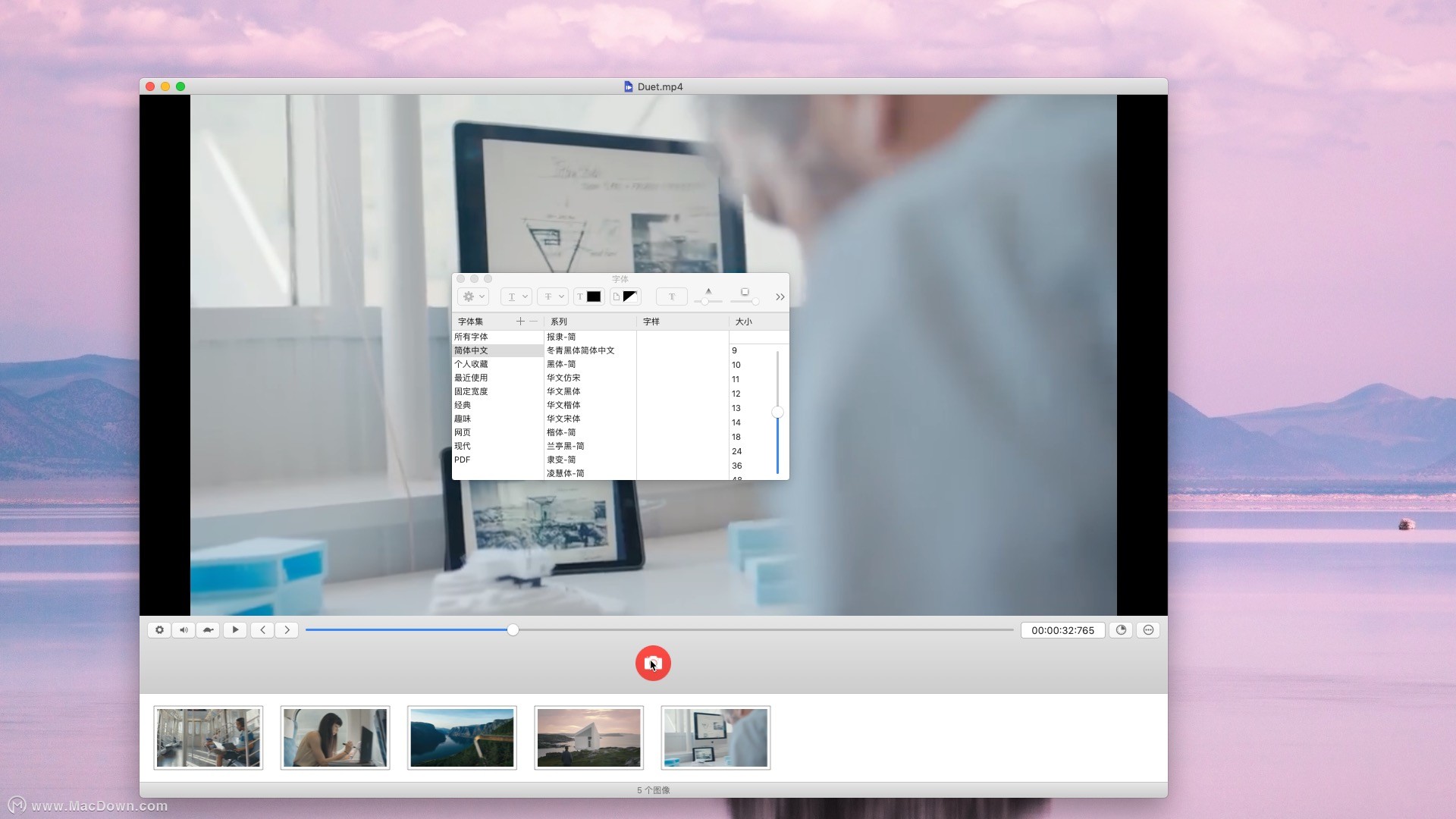Viewport: 1456px width, 819px height.
Task: Click the video timeline slider handle
Action: [513, 630]
